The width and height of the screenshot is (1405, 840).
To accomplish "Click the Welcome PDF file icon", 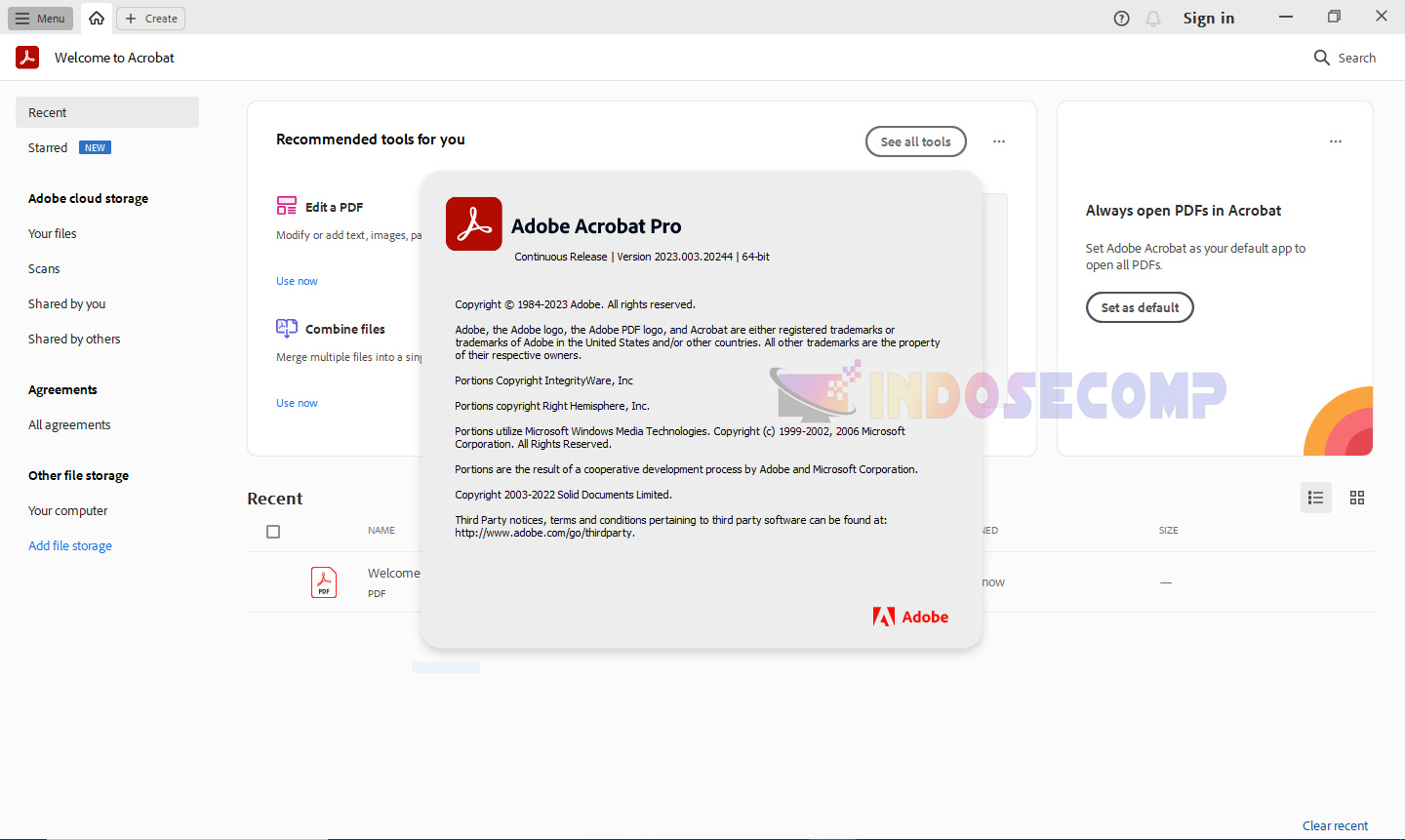I will [324, 582].
